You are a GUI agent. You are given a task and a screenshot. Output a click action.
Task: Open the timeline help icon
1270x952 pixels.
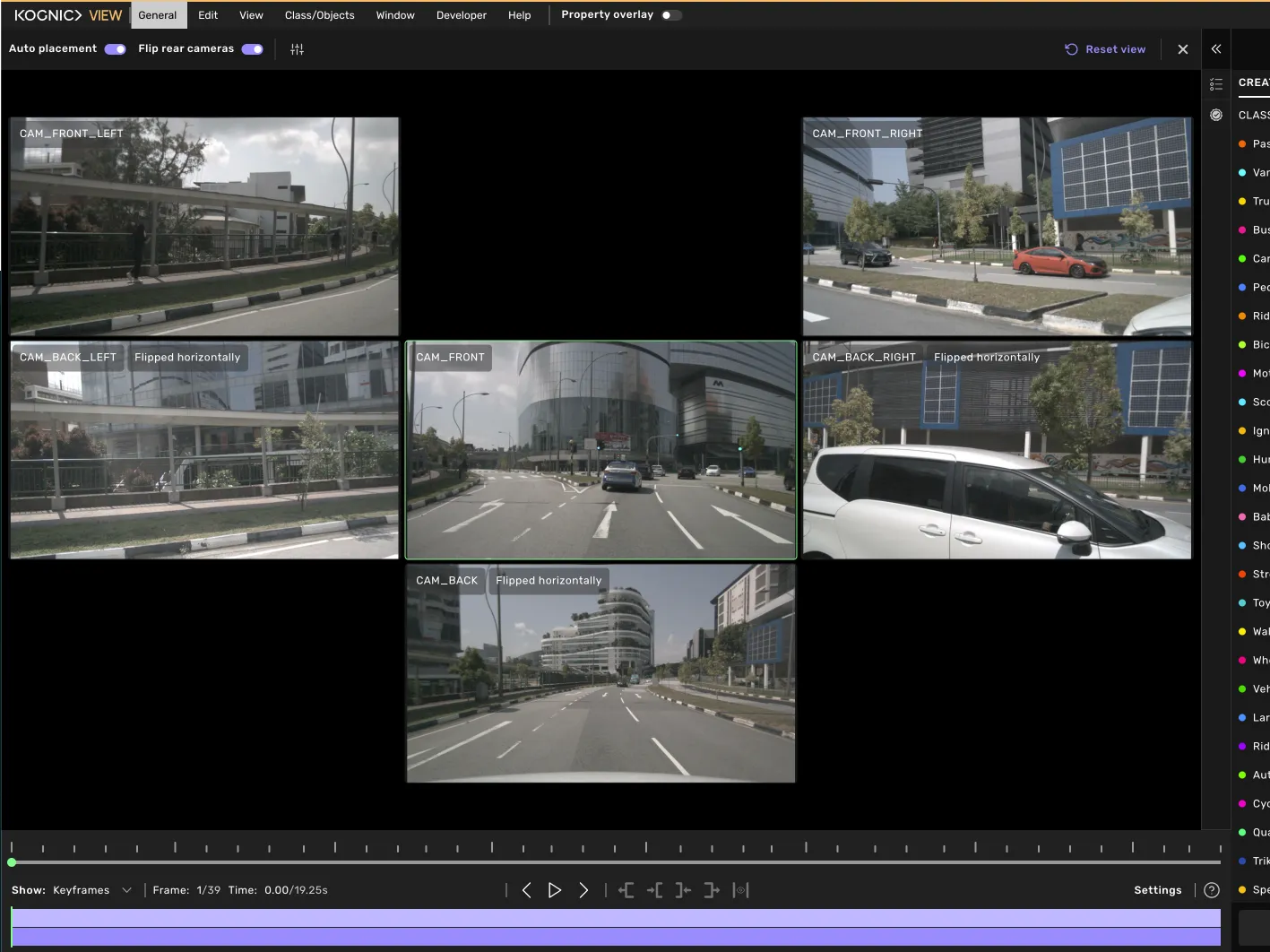coord(1212,890)
